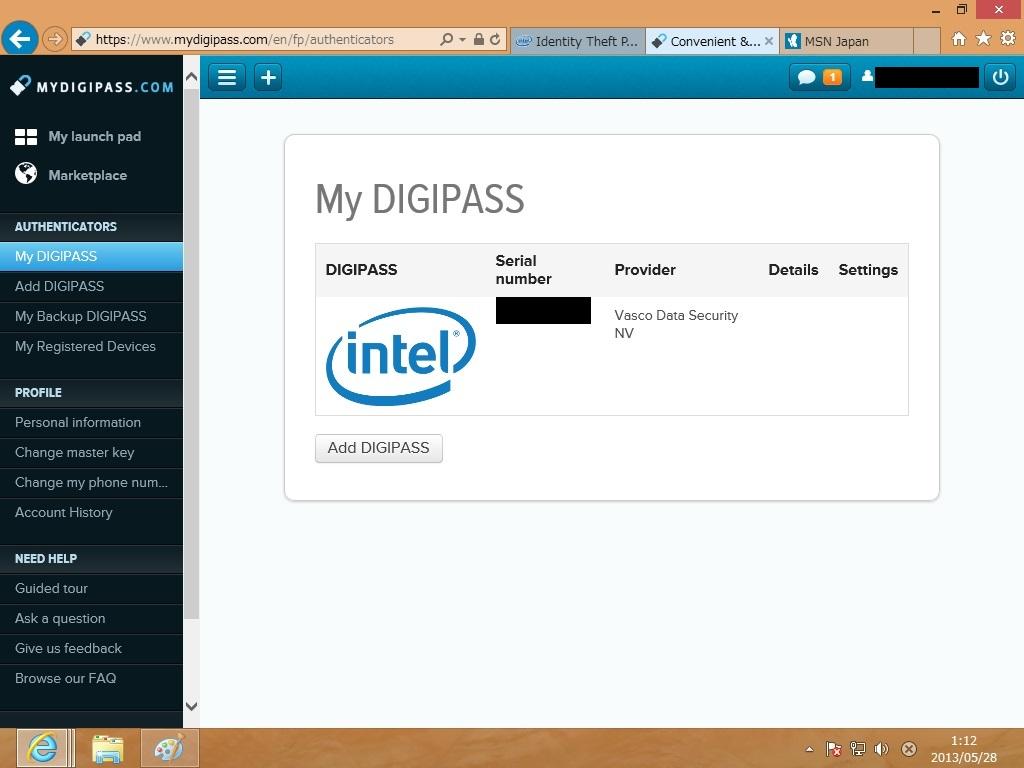1024x768 pixels.
Task: Open a new blank browser tab
Action: 927,41
